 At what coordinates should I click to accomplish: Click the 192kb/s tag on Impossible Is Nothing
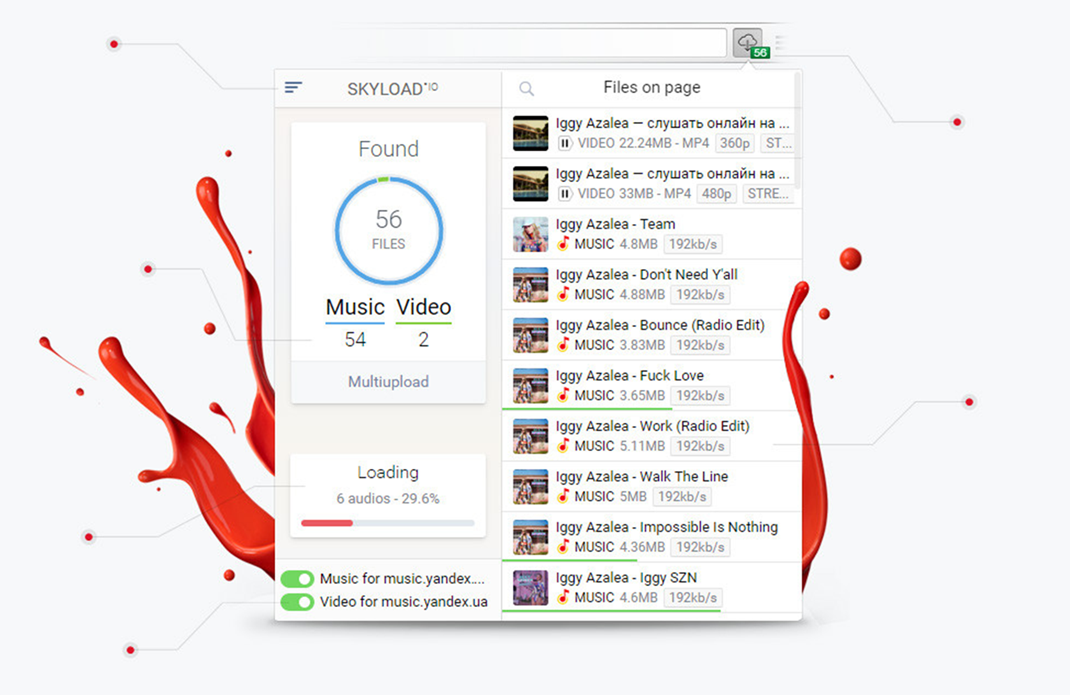pos(700,547)
